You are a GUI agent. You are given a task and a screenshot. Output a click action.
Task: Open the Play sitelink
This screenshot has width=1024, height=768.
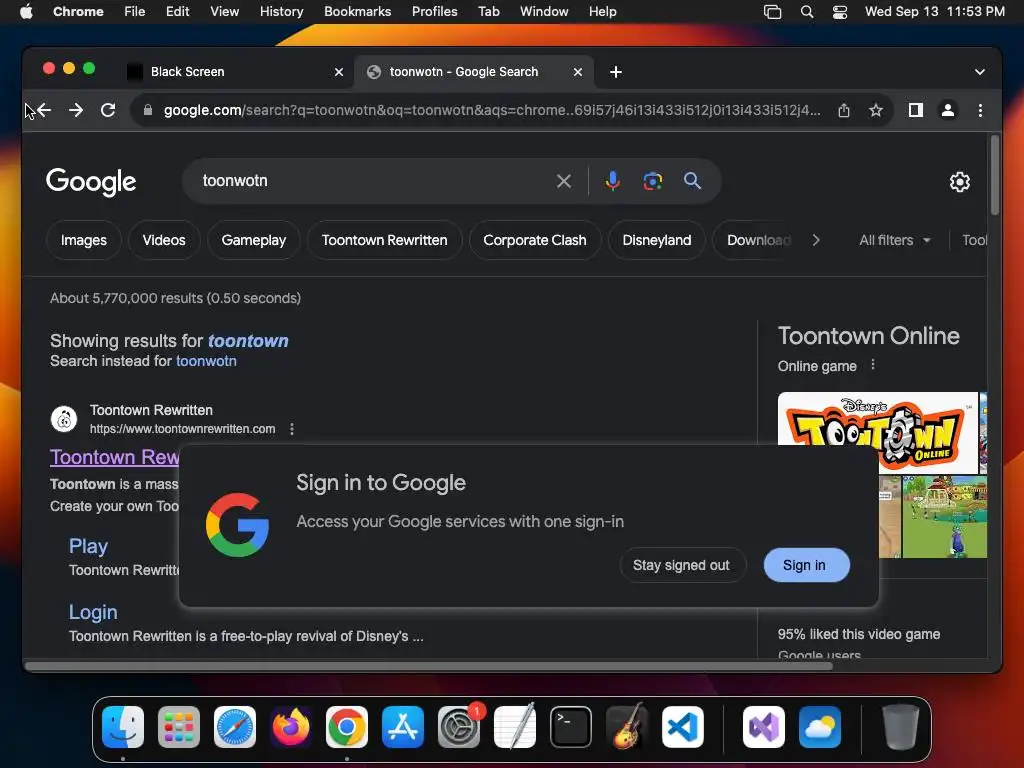click(88, 546)
